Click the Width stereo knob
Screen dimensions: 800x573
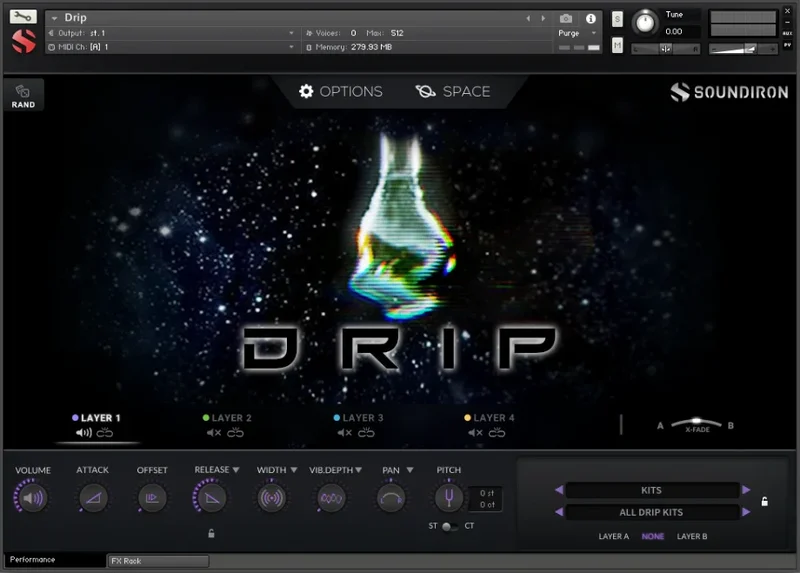tap(271, 497)
